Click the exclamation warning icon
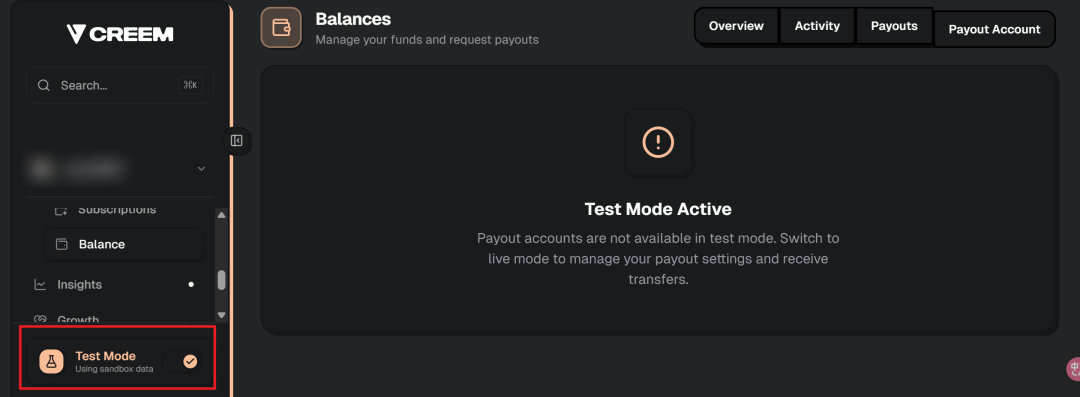The image size is (1080, 397). [658, 143]
